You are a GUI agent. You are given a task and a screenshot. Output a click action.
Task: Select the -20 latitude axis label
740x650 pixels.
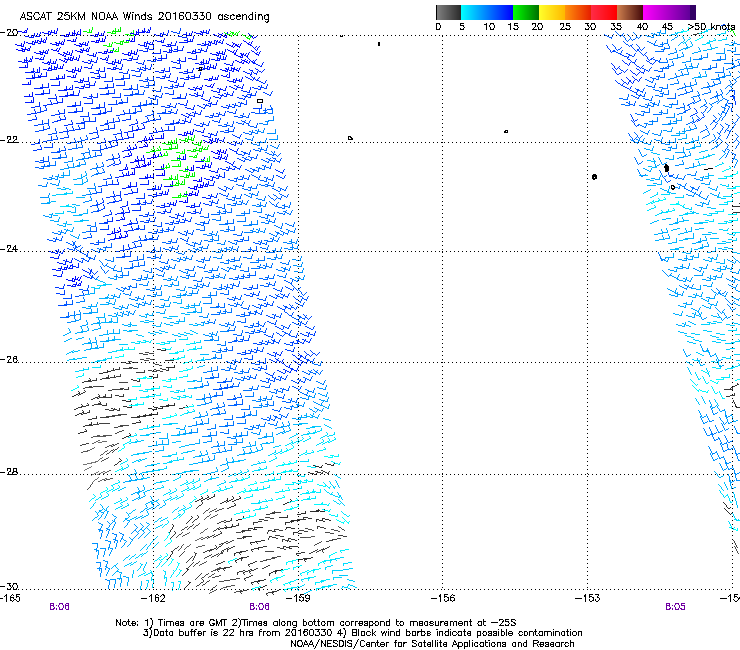tap(9, 32)
